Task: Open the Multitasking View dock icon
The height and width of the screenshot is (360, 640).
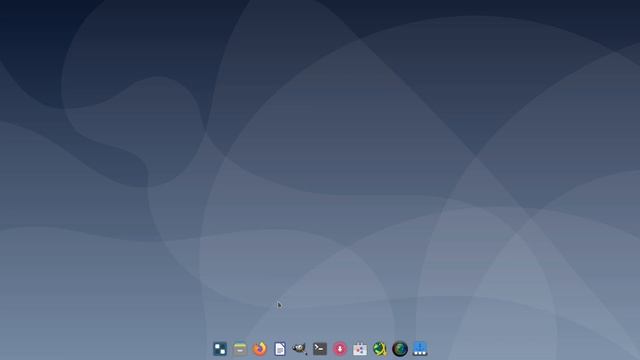Action: click(220, 349)
